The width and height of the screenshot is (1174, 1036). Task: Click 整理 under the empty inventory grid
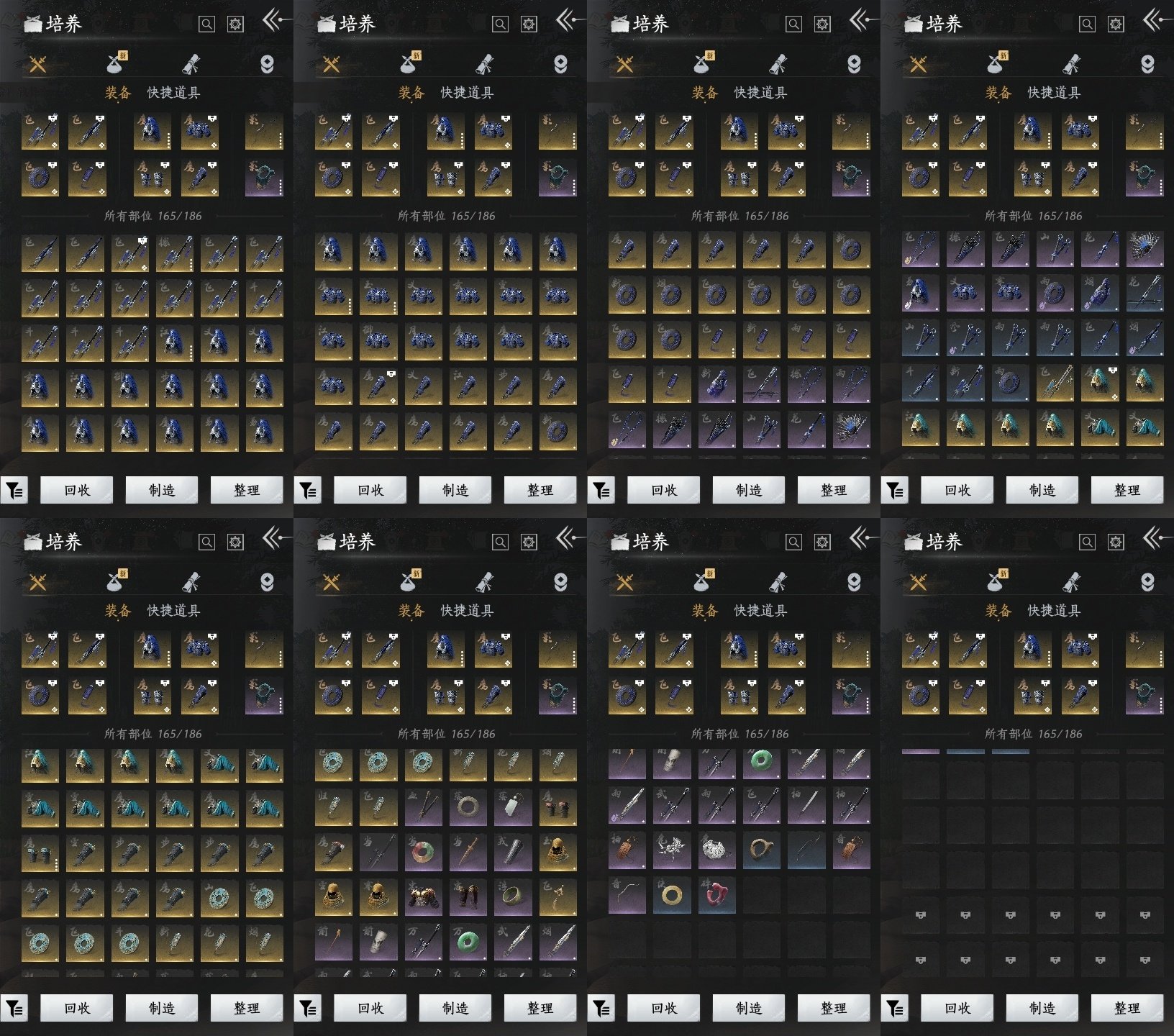[x=1127, y=1008]
